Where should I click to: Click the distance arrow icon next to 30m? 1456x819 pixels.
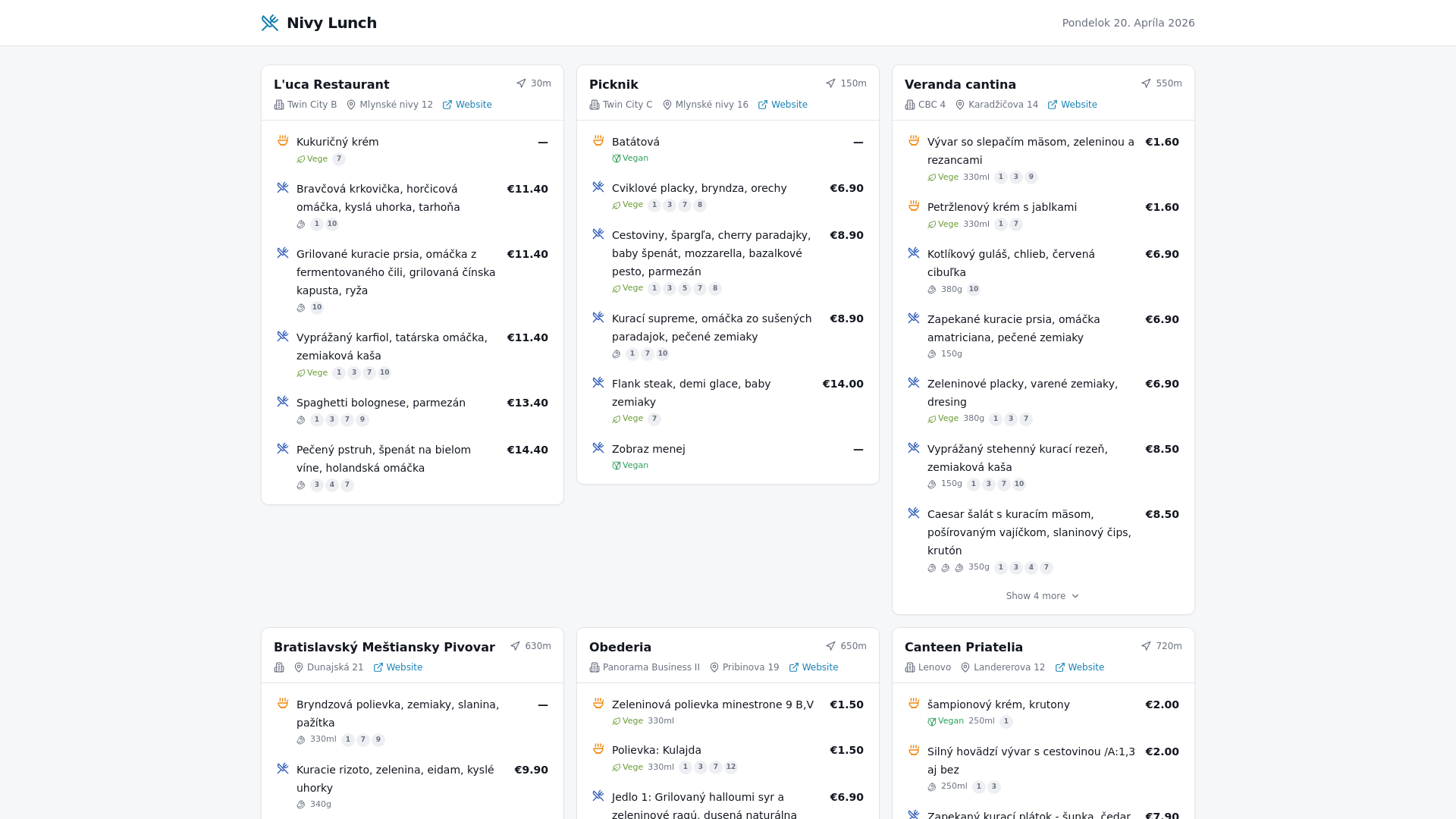click(521, 83)
